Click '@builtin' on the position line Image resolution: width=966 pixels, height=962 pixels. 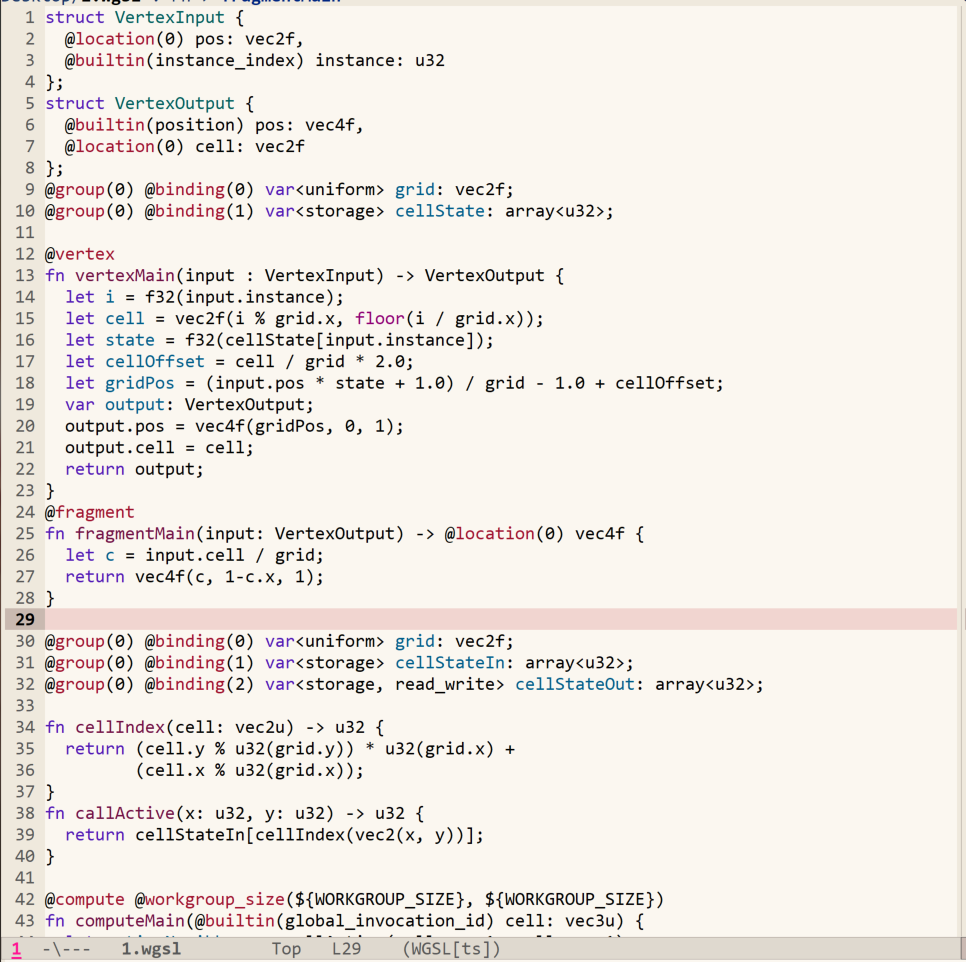[105, 125]
